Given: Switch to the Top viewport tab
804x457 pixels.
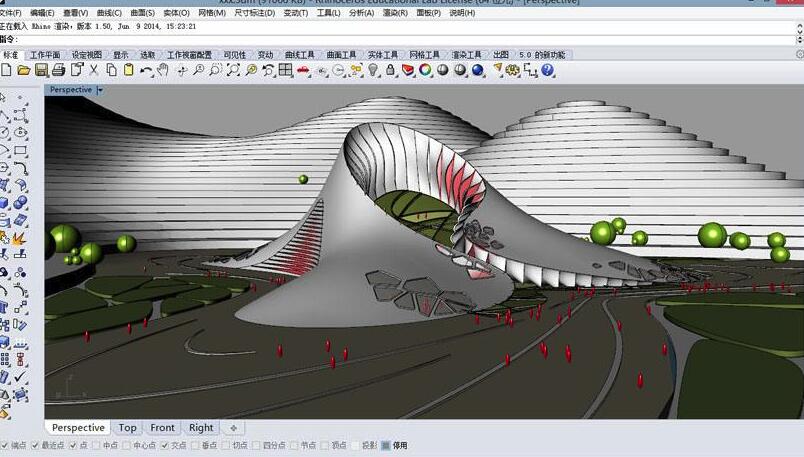Looking at the screenshot, I should 127,428.
